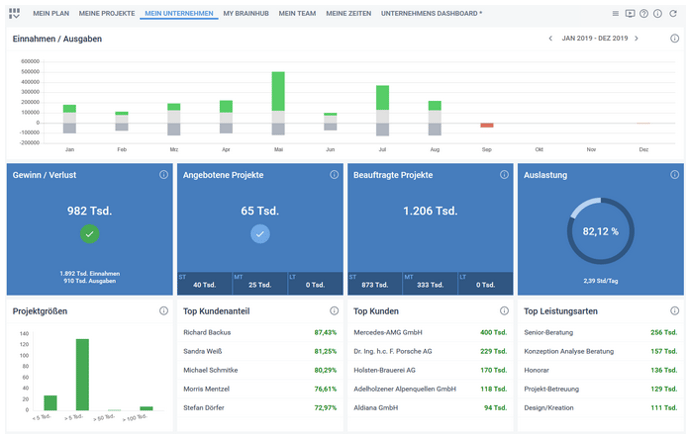Click the video tutorial screen icon
688x436 pixels.
(629, 14)
